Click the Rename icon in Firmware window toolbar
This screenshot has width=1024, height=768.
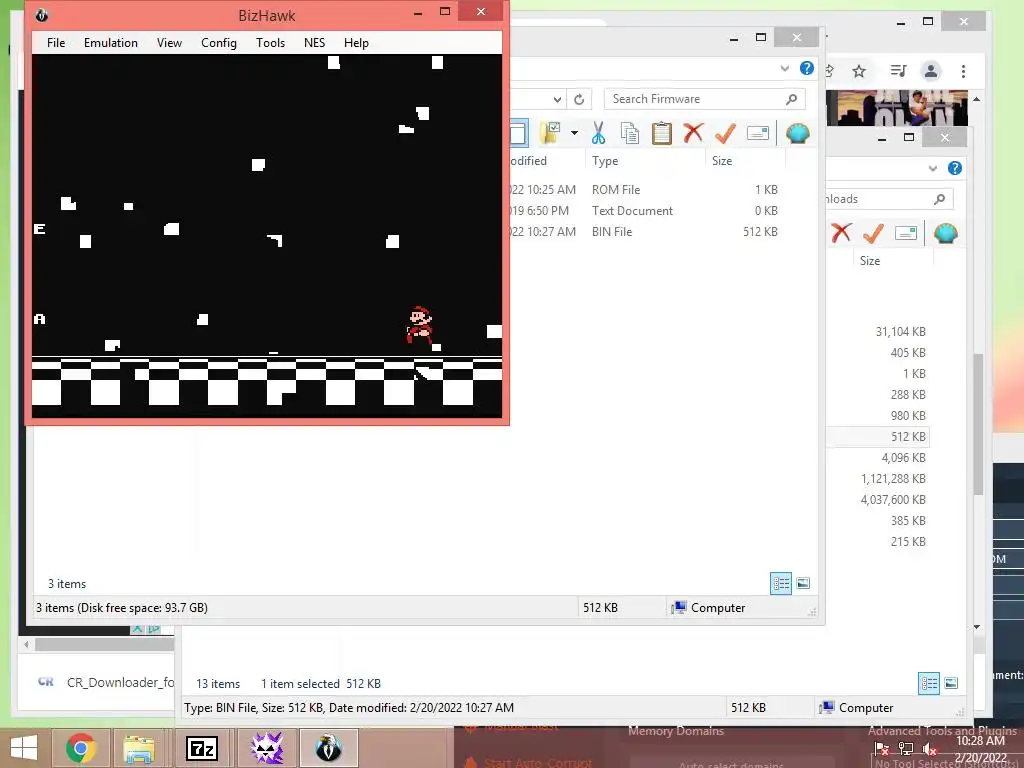click(x=758, y=133)
